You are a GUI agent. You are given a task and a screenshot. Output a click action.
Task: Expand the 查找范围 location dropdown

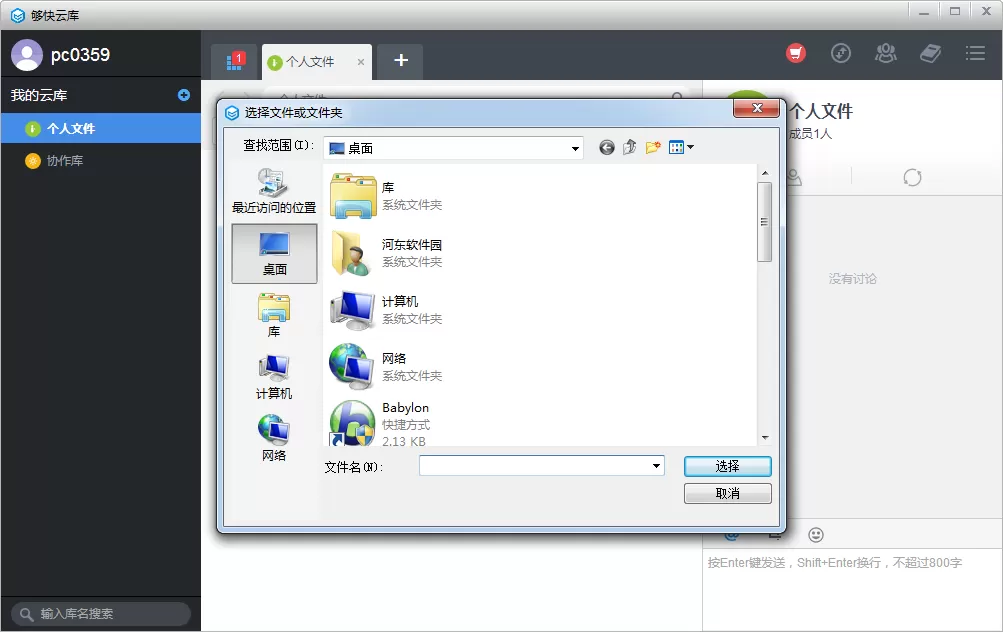tap(575, 148)
